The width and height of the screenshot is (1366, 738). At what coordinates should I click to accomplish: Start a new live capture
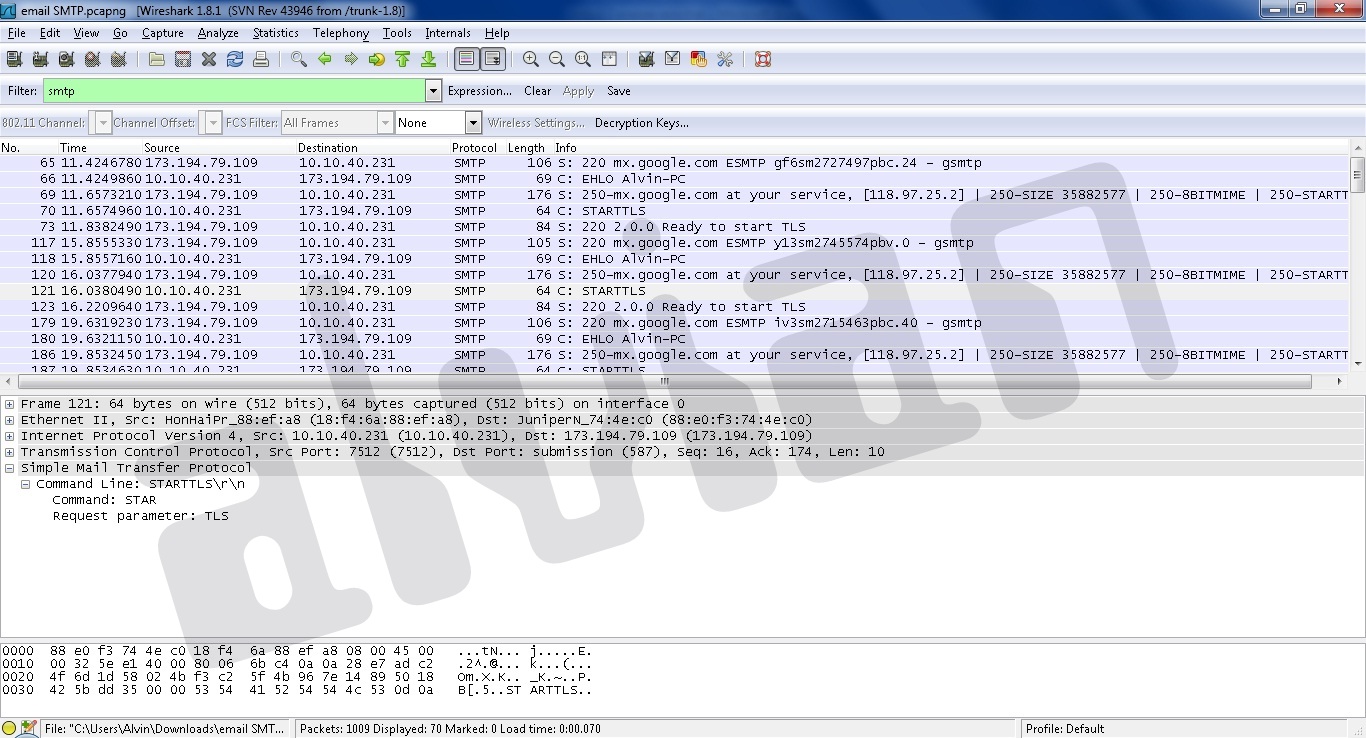[x=66, y=59]
